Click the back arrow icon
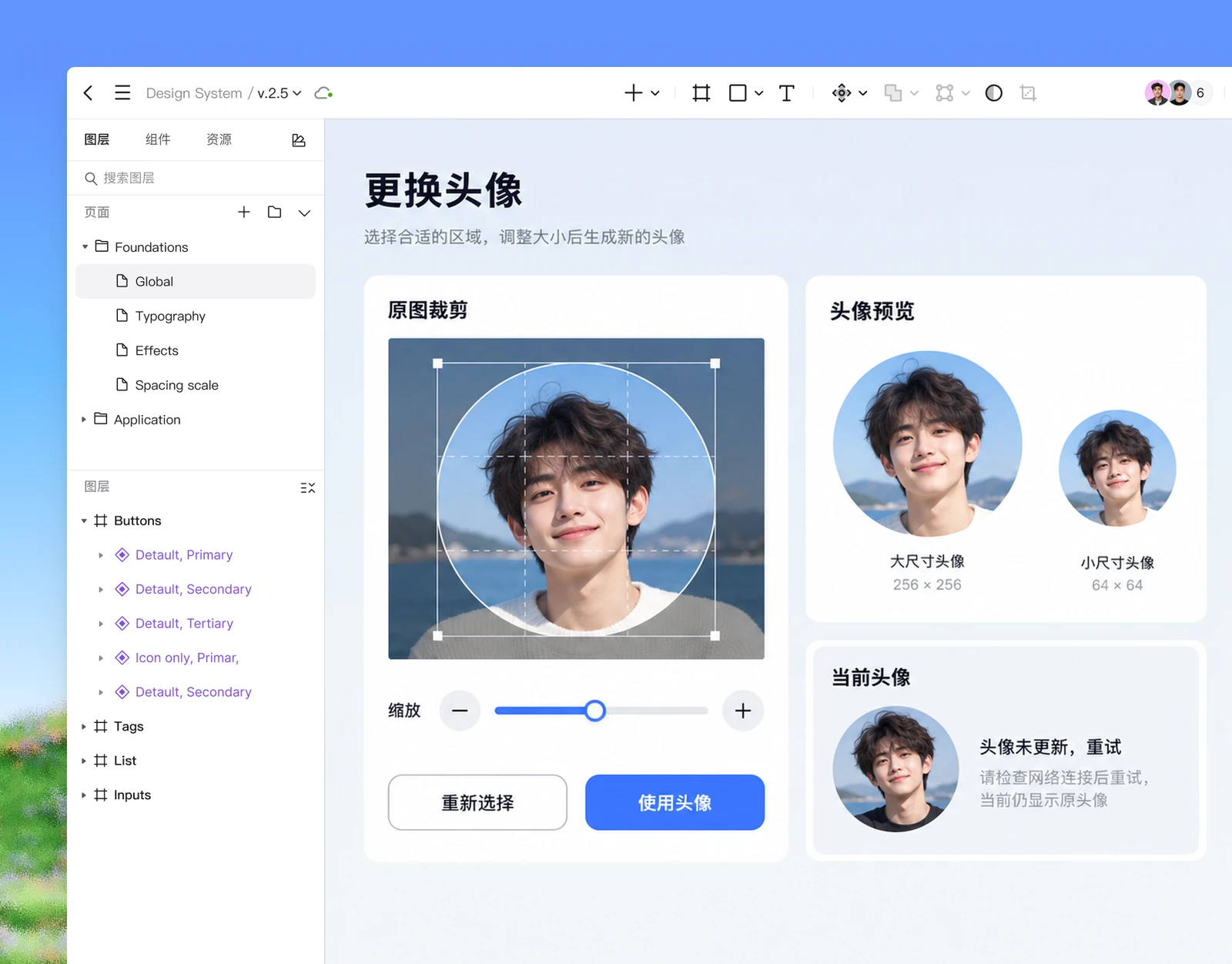The height and width of the screenshot is (964, 1232). click(x=89, y=93)
